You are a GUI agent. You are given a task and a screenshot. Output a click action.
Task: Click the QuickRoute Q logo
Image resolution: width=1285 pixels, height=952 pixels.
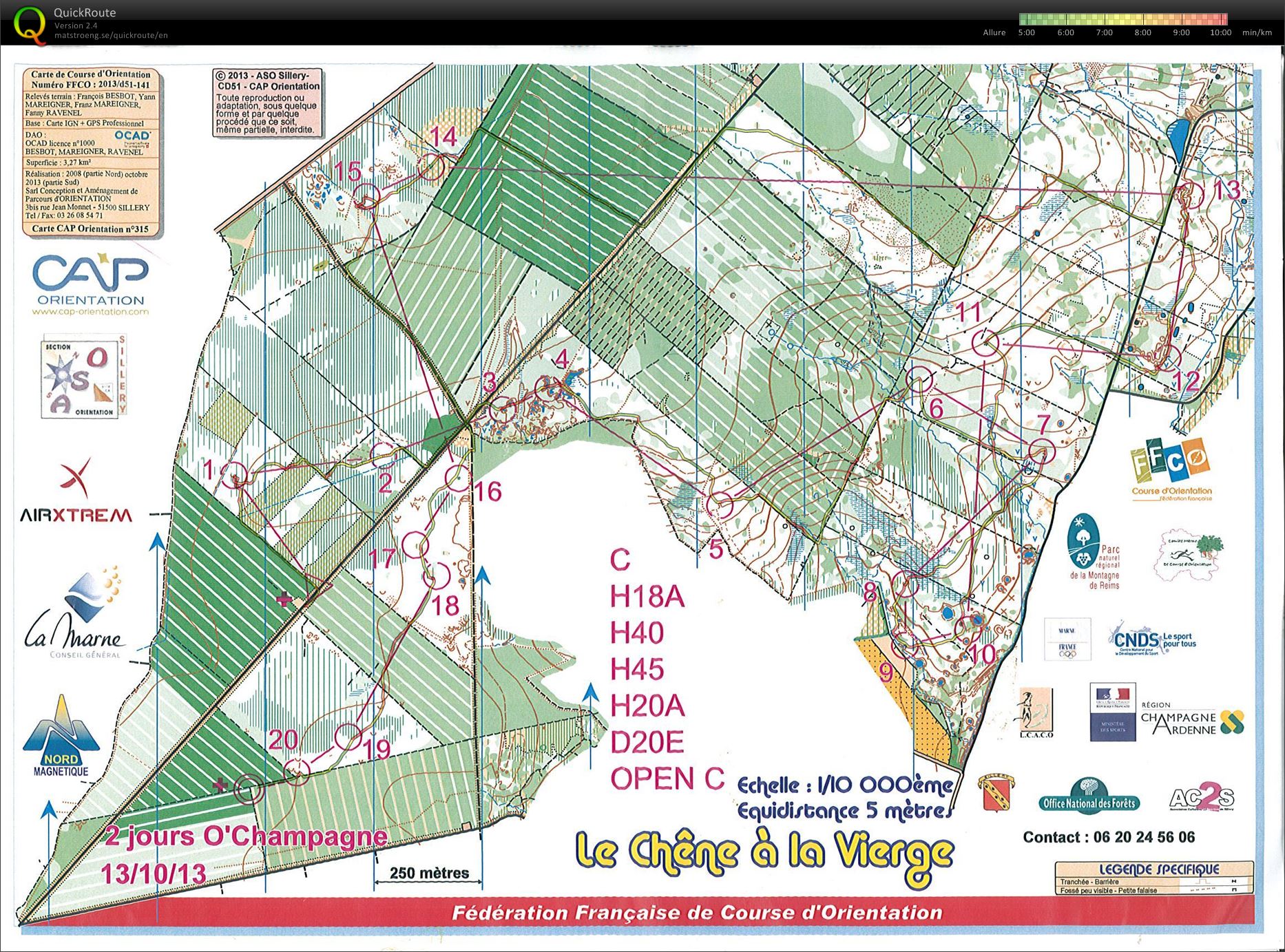click(30, 25)
